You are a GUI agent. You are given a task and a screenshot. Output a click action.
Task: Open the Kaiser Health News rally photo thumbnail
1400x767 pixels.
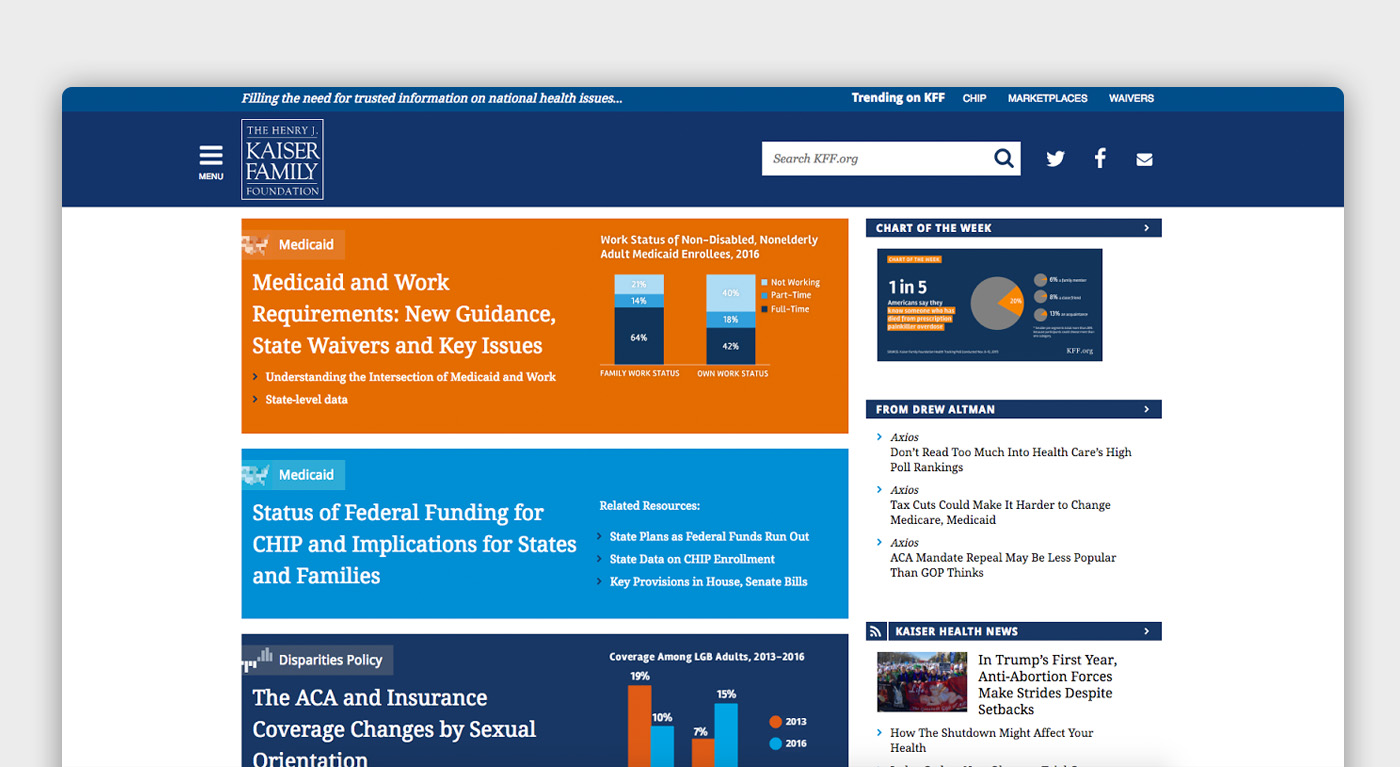click(922, 682)
